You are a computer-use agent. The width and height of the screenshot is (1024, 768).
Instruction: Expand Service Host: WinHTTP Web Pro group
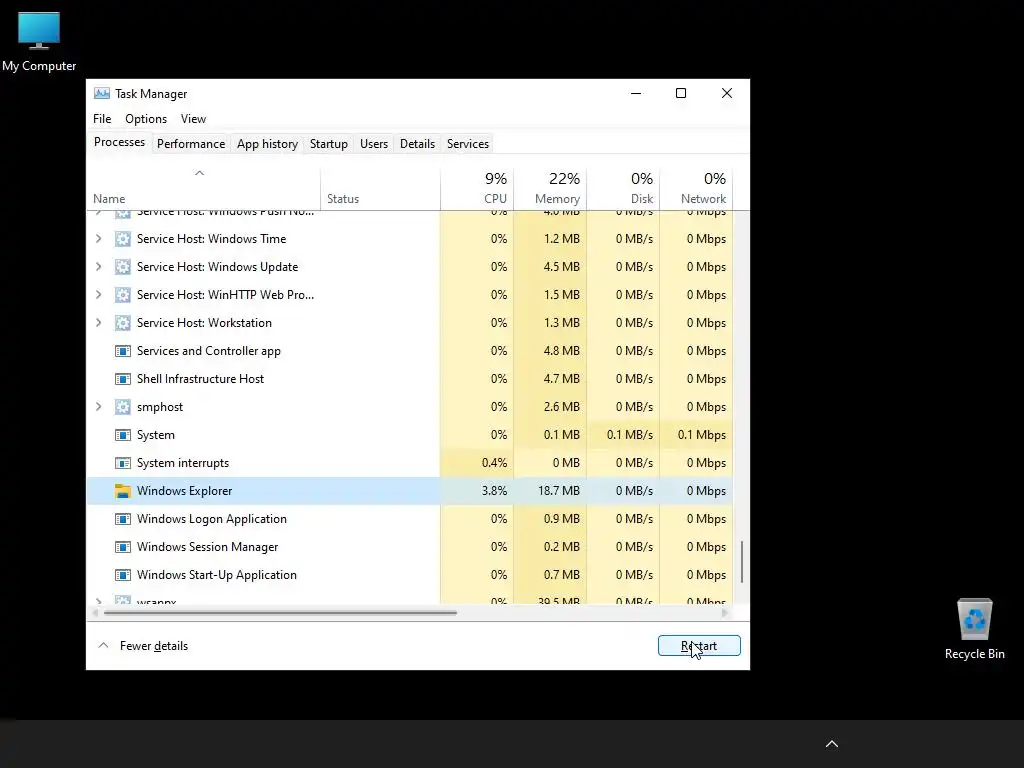point(99,295)
